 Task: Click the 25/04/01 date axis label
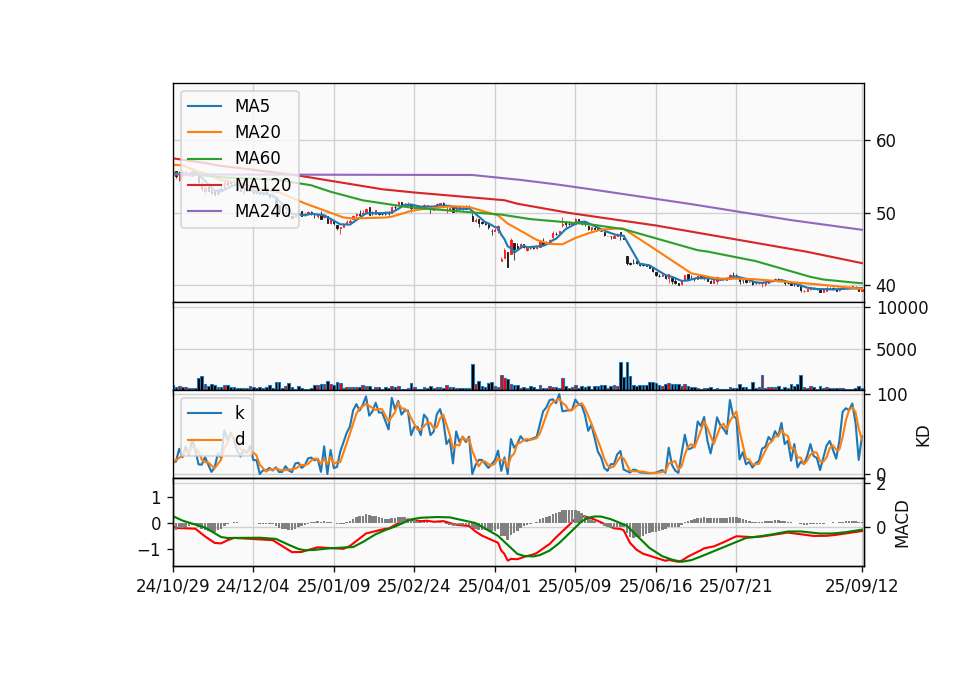click(x=494, y=586)
